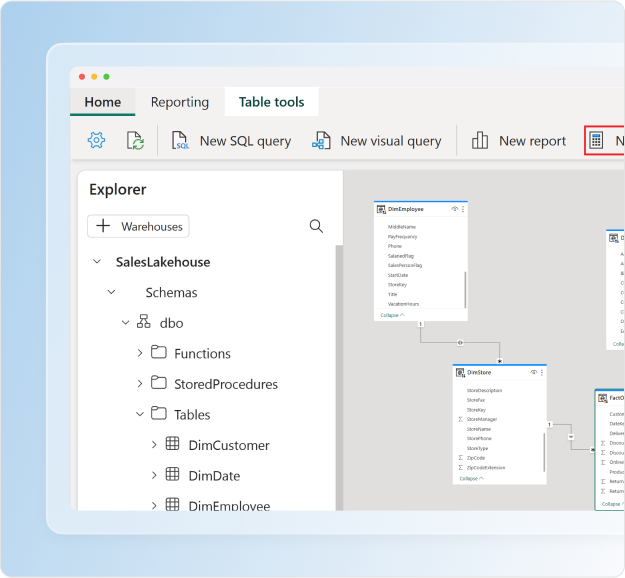Select the Functions folder
Image resolution: width=625 pixels, height=578 pixels.
pos(202,354)
